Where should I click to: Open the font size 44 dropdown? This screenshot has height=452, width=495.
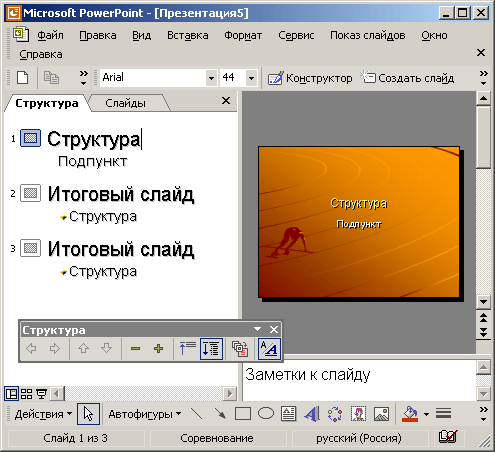[252, 78]
